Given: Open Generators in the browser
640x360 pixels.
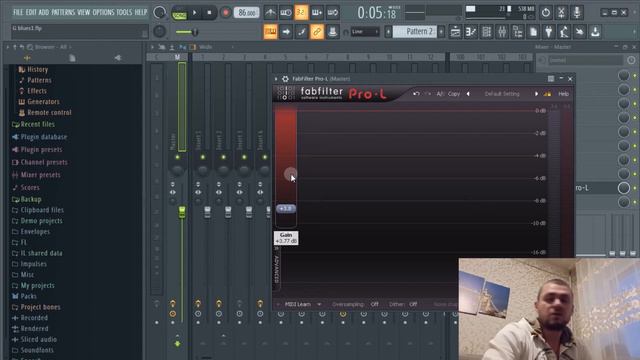Looking at the screenshot, I should [x=43, y=102].
